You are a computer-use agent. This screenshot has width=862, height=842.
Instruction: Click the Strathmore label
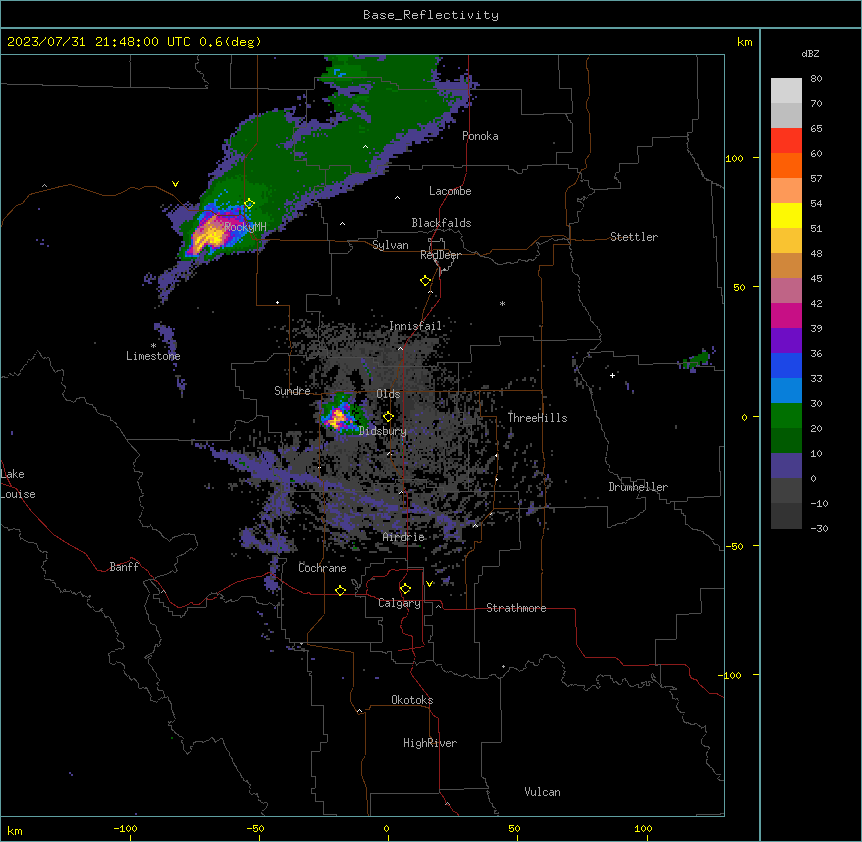coord(516,608)
